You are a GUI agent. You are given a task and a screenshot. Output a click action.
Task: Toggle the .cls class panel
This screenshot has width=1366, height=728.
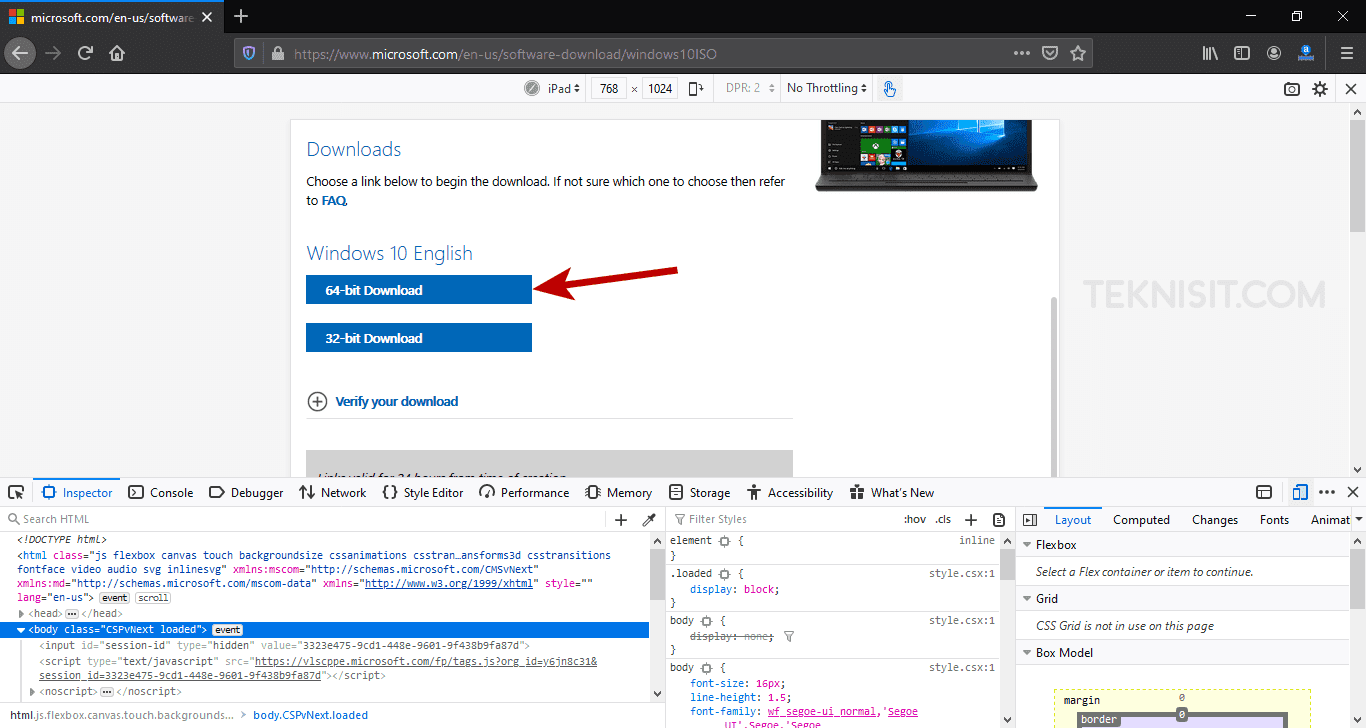click(943, 520)
